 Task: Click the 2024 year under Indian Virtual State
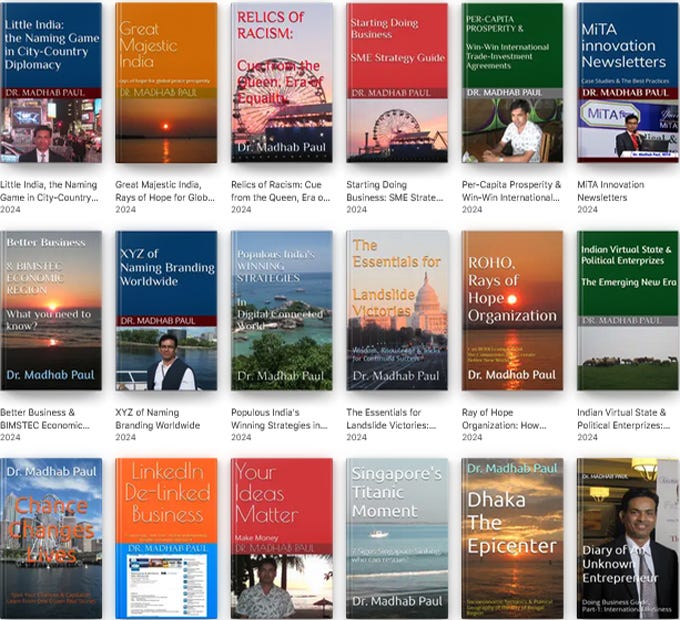[587, 437]
